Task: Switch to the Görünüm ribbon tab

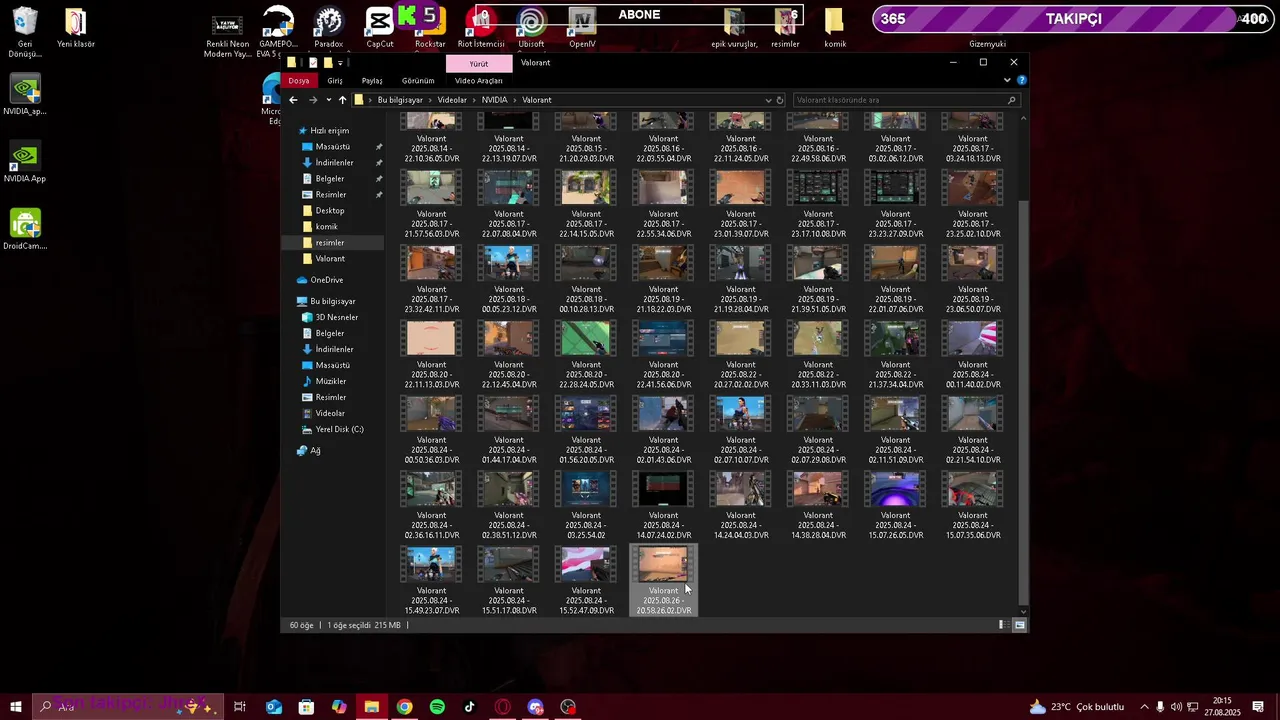Action: (x=418, y=81)
